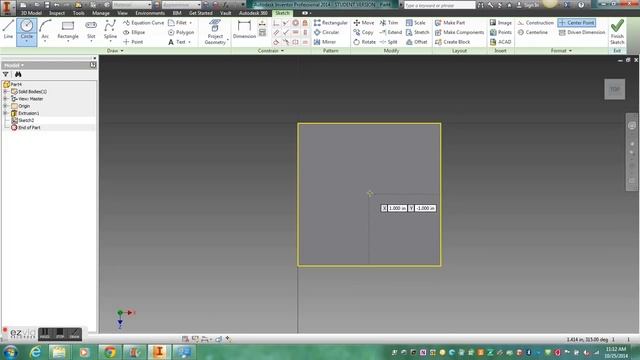Toggle Driven Dimension
Viewport: 640px width, 360px height.
(582, 32)
